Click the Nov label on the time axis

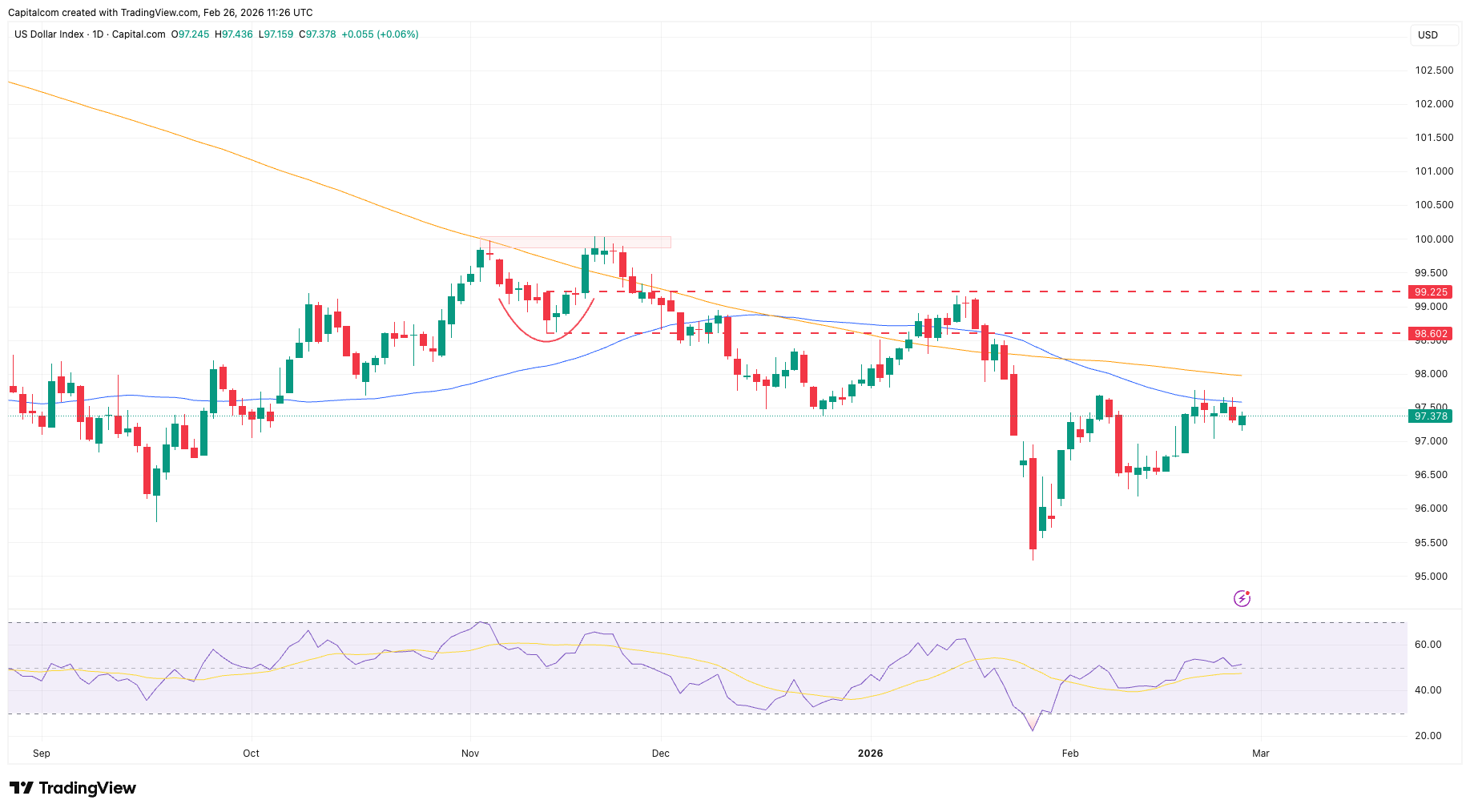pyautogui.click(x=470, y=754)
